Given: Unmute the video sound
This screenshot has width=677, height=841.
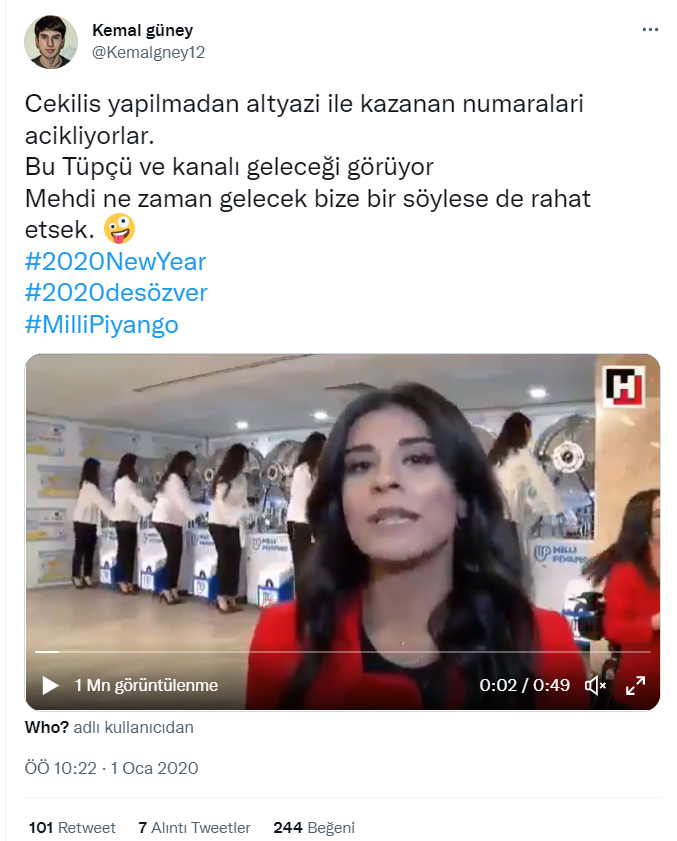Looking at the screenshot, I should 595,685.
